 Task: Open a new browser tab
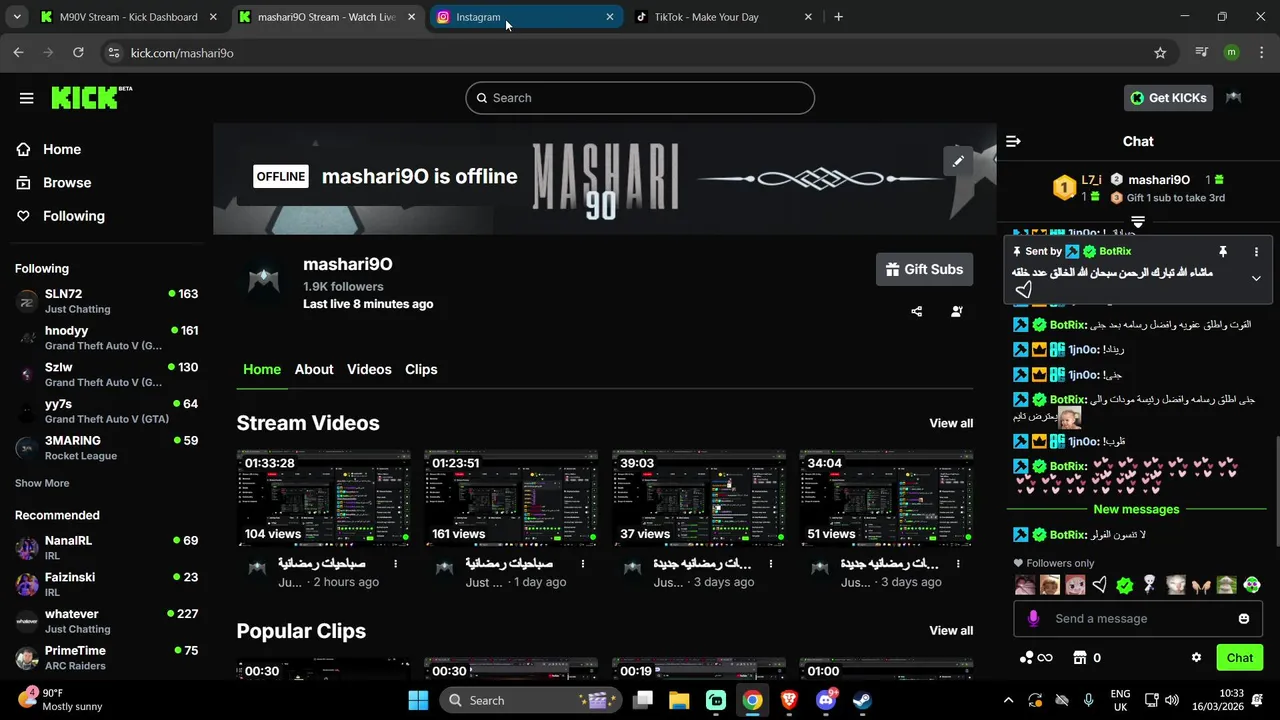[x=838, y=17]
